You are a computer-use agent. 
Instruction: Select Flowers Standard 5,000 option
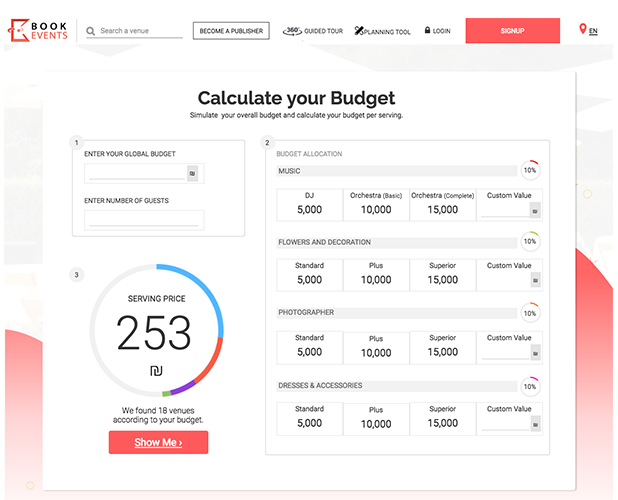click(x=309, y=275)
